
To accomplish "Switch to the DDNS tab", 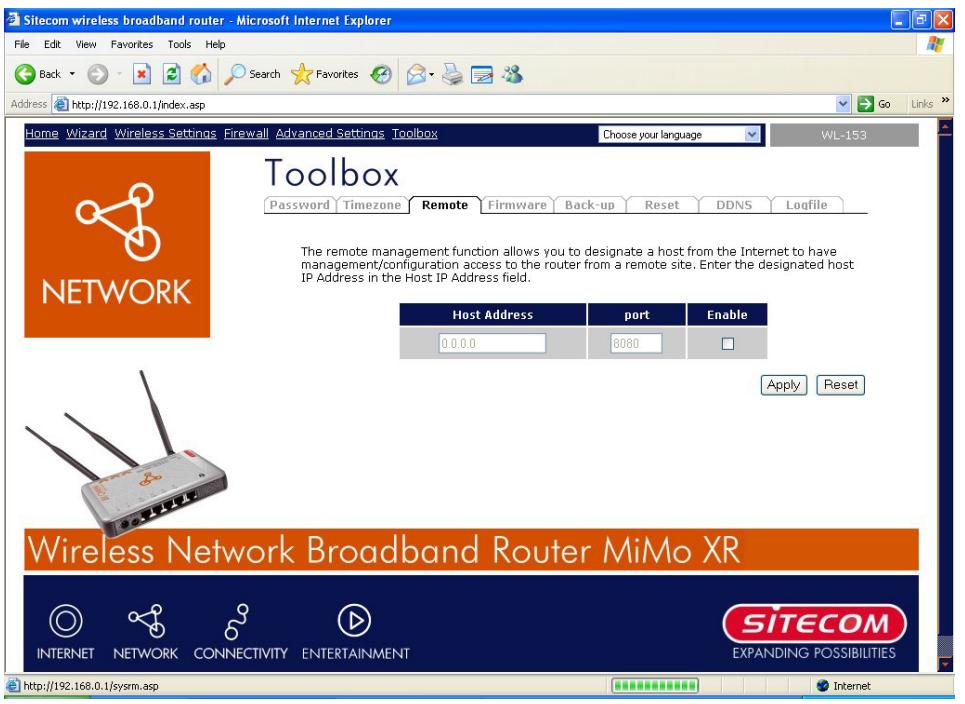I will pos(734,205).
